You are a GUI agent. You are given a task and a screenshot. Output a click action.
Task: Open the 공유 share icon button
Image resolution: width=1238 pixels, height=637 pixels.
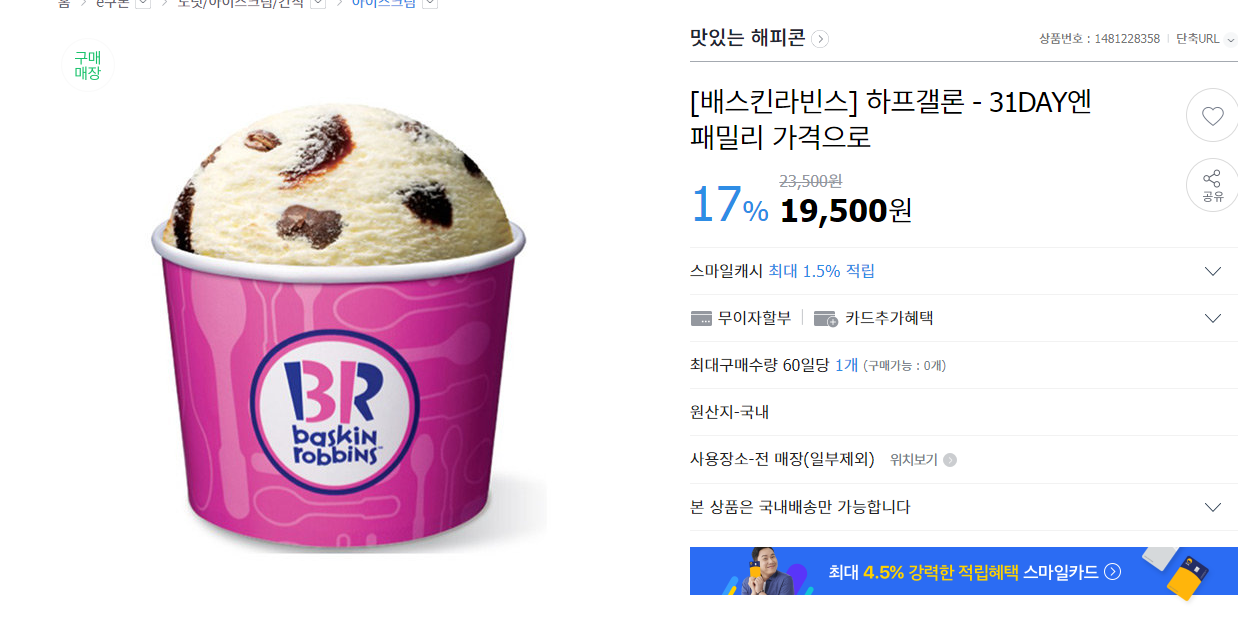1212,185
